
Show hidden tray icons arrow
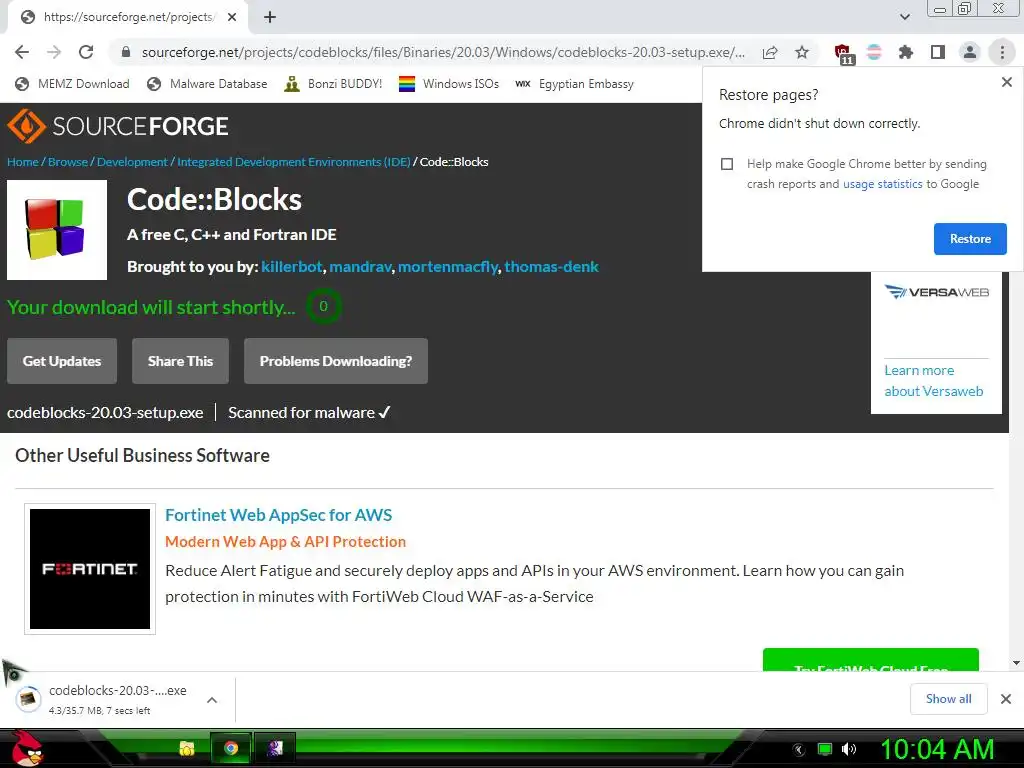799,750
